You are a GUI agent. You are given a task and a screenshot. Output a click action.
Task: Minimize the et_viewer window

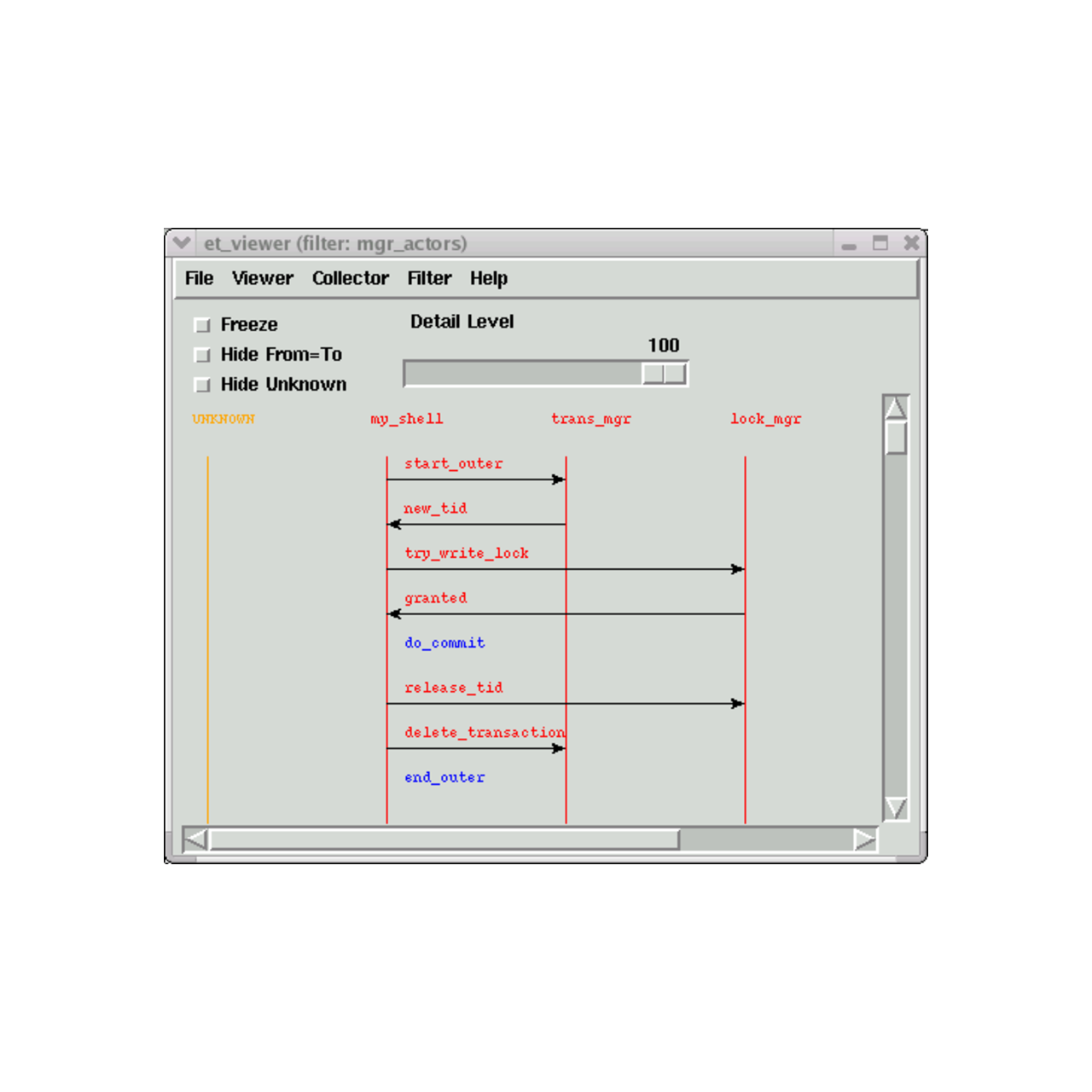click(849, 245)
